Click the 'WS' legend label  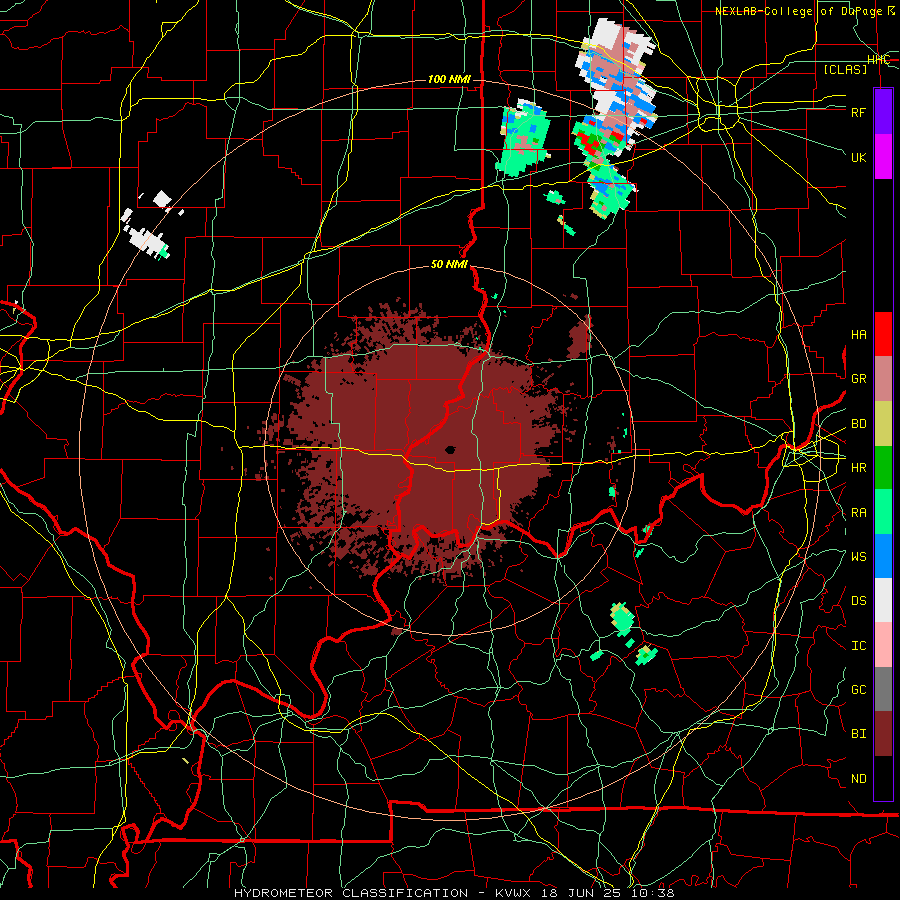click(858, 557)
